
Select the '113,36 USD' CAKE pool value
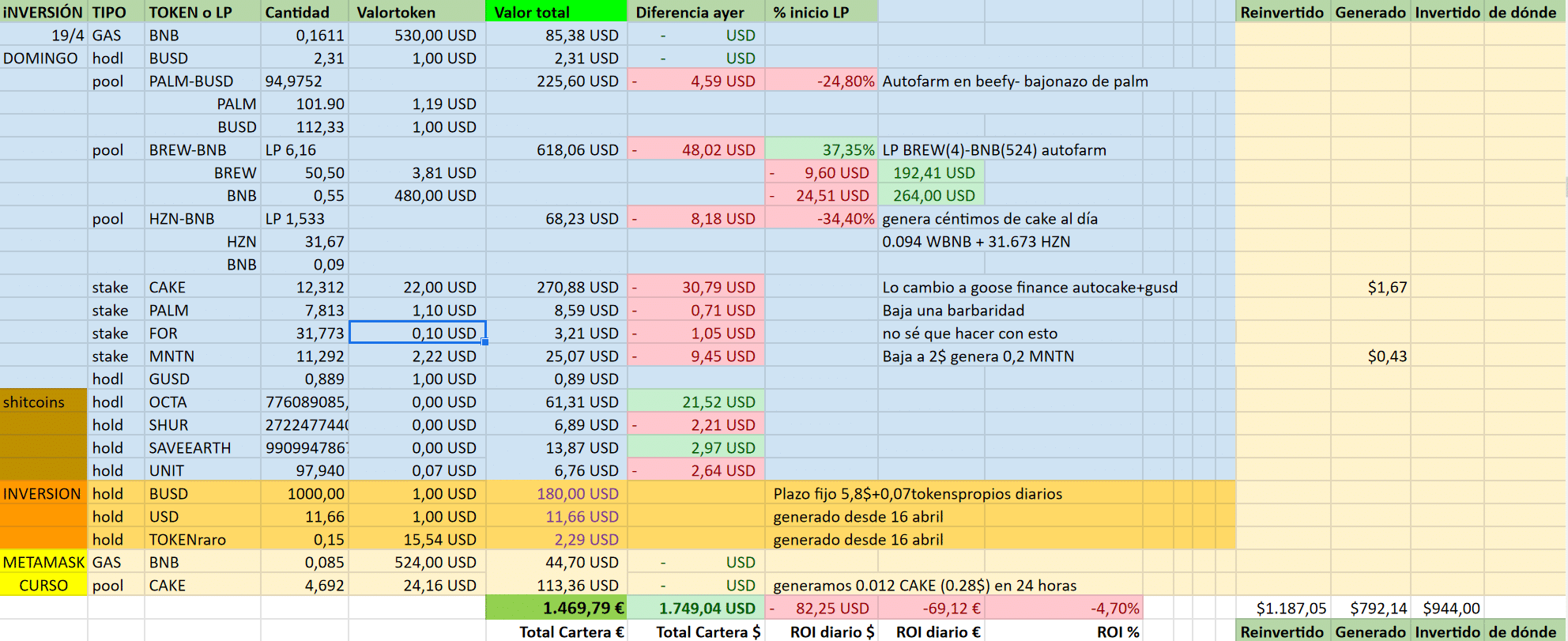pos(556,585)
